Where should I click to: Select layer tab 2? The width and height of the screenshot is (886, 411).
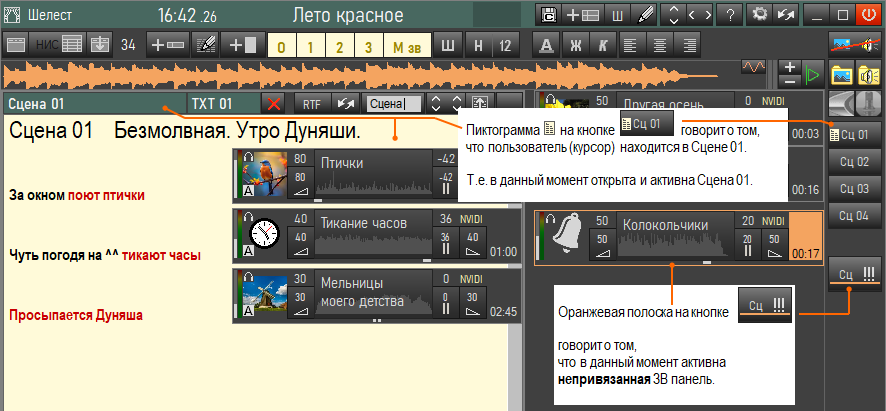point(339,46)
